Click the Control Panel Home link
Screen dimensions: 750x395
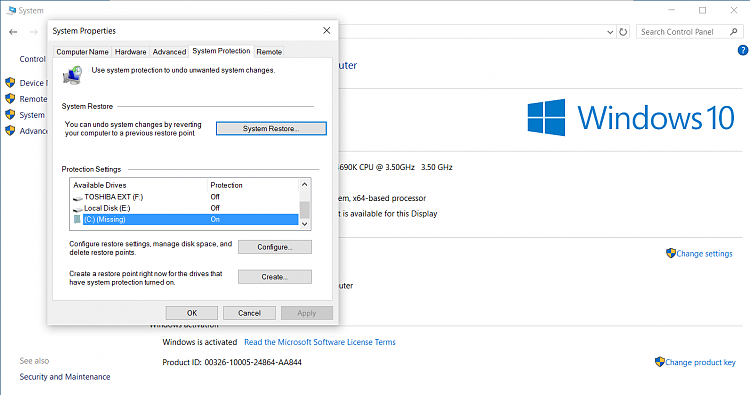tap(33, 59)
